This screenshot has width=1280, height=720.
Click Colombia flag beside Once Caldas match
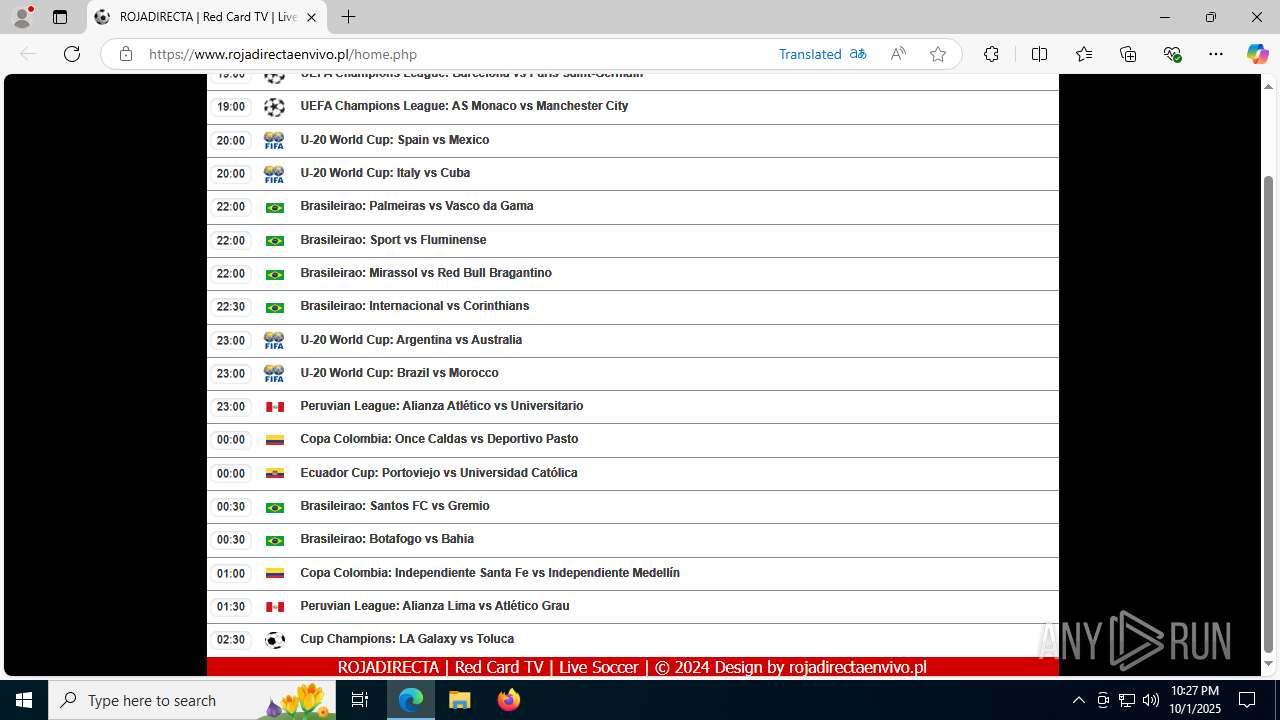[274, 440]
